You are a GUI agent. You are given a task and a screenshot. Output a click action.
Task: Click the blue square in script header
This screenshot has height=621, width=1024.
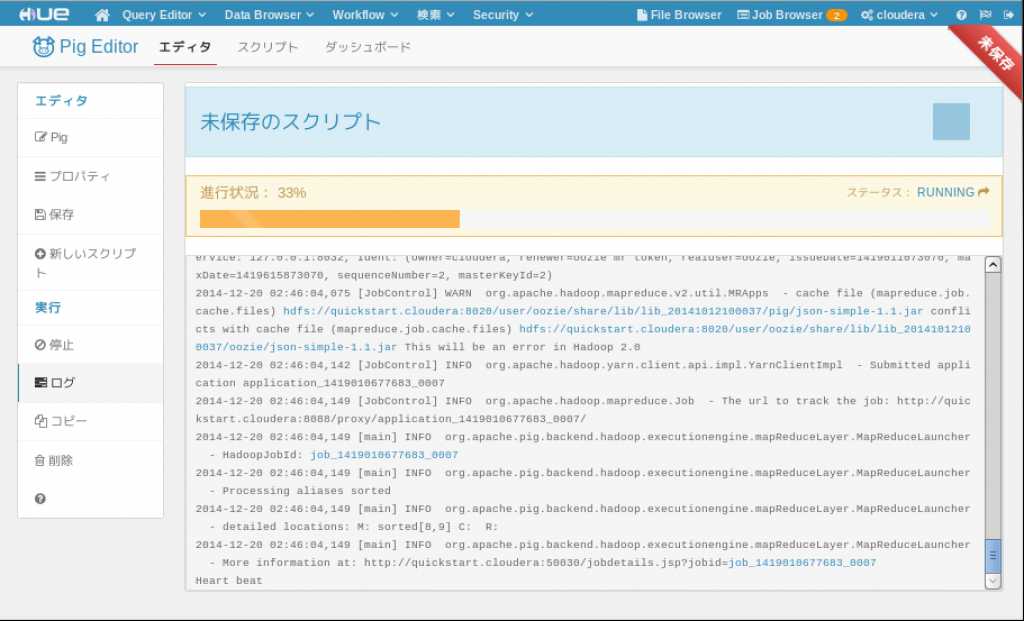point(951,121)
